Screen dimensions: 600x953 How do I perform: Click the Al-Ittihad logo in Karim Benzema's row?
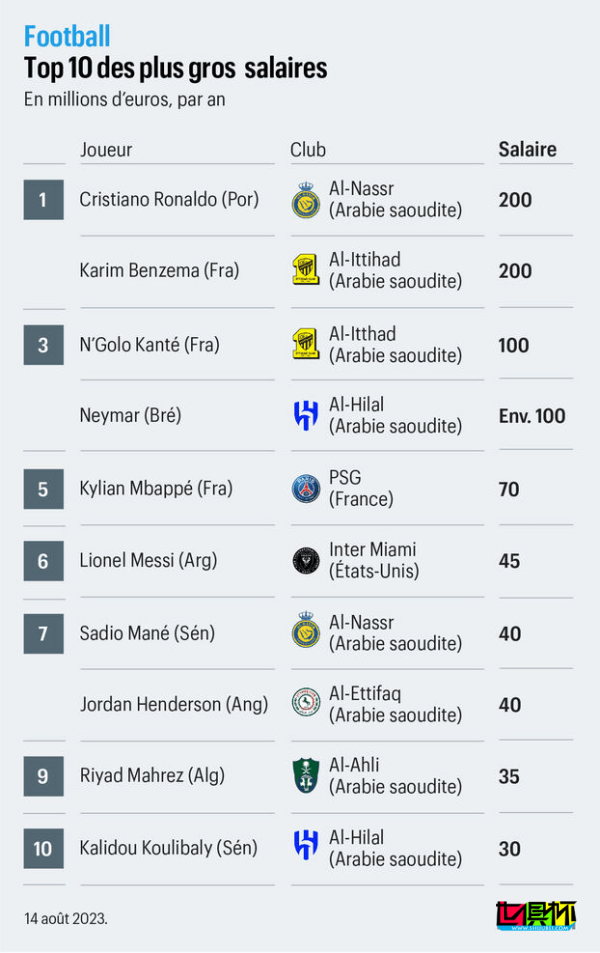[x=305, y=270]
